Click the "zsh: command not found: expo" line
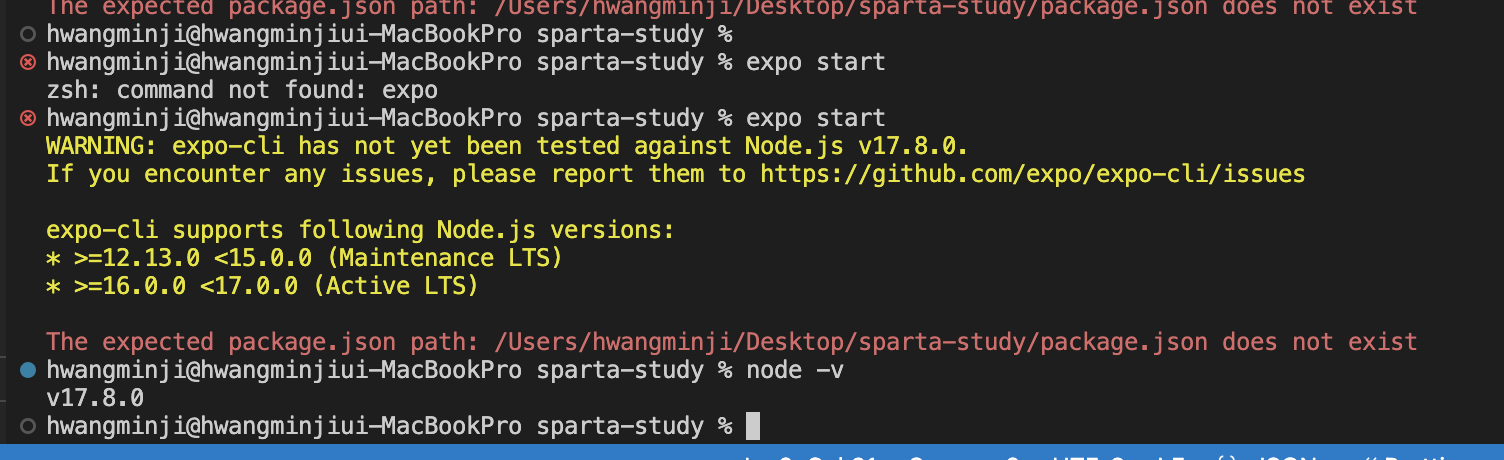Screen dimensions: 1504x460 242,90
